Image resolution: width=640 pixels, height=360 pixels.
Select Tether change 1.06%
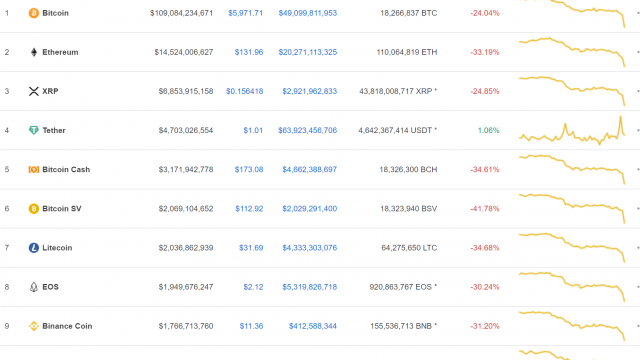tap(489, 130)
